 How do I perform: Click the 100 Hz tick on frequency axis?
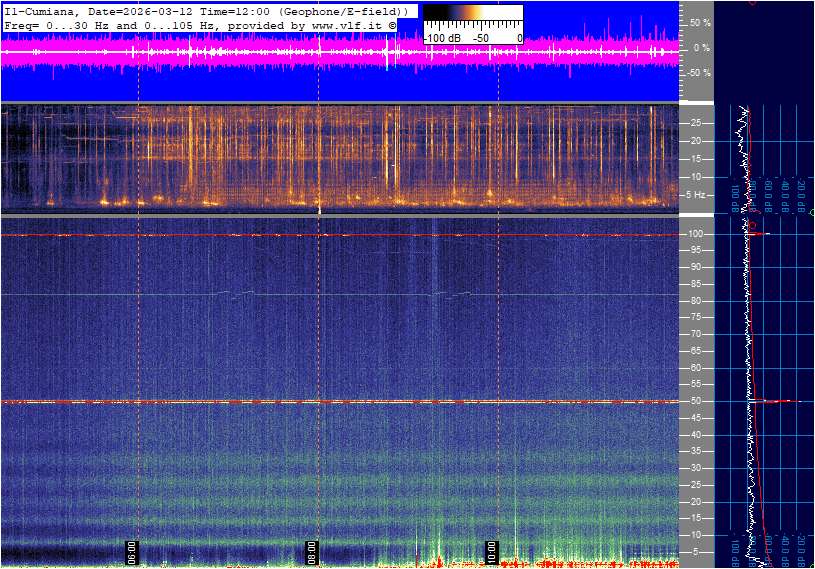(x=696, y=234)
